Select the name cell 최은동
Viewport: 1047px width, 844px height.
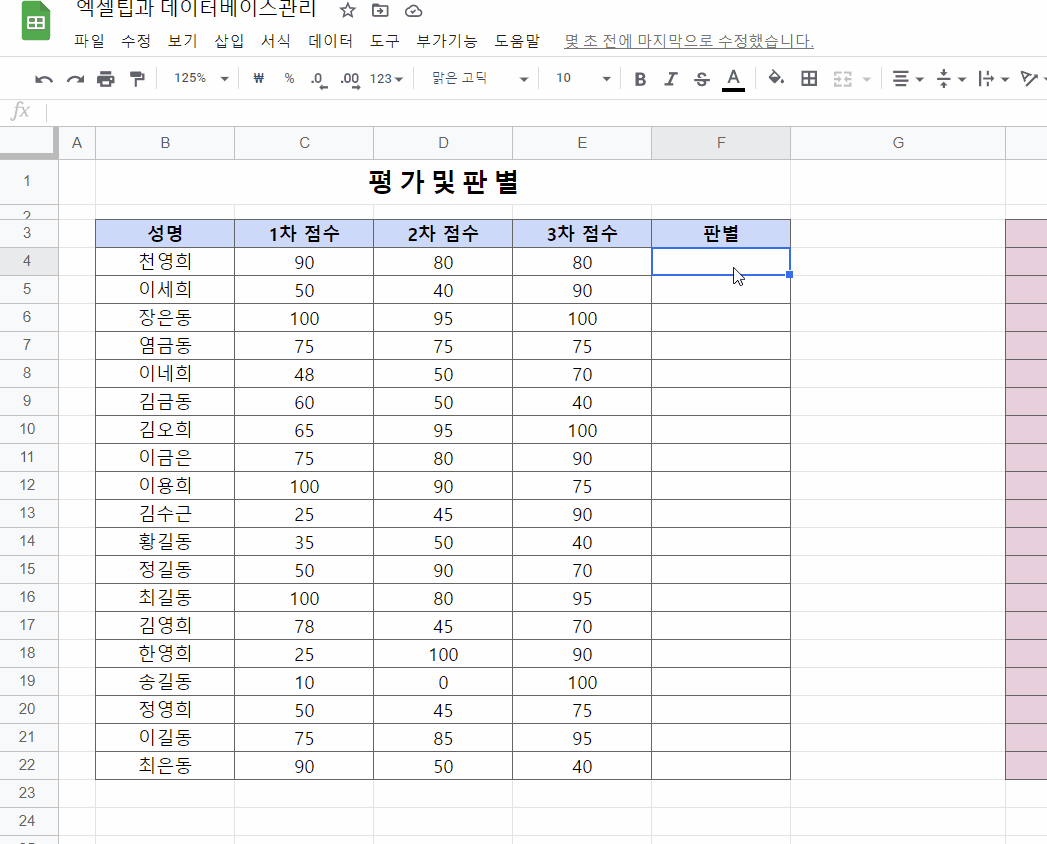[165, 766]
